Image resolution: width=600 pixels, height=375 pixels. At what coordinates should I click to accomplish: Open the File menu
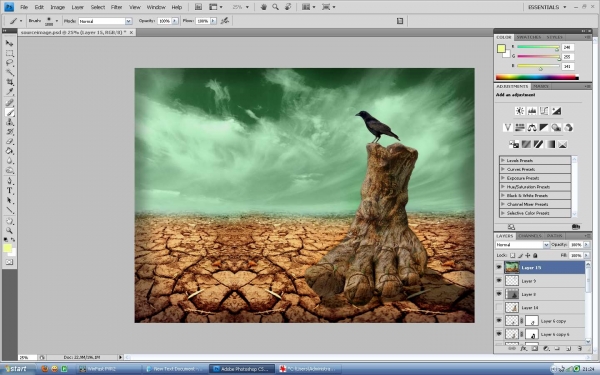(x=24, y=7)
